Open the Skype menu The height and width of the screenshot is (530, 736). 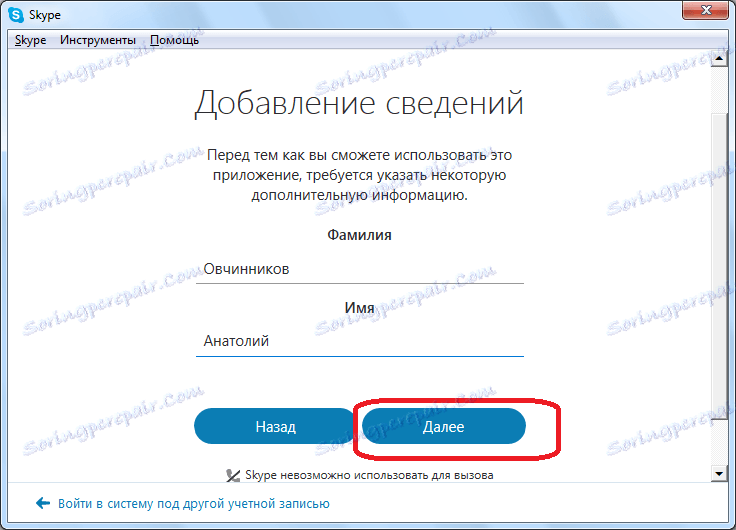[x=31, y=40]
